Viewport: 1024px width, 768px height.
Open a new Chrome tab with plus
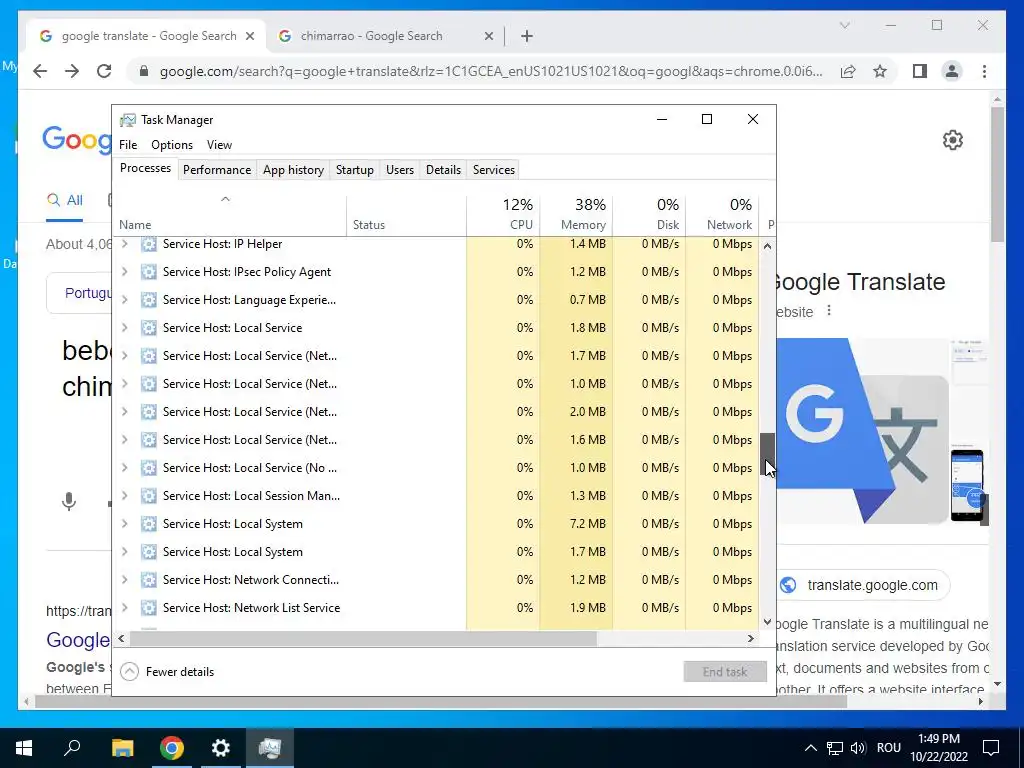click(x=527, y=36)
